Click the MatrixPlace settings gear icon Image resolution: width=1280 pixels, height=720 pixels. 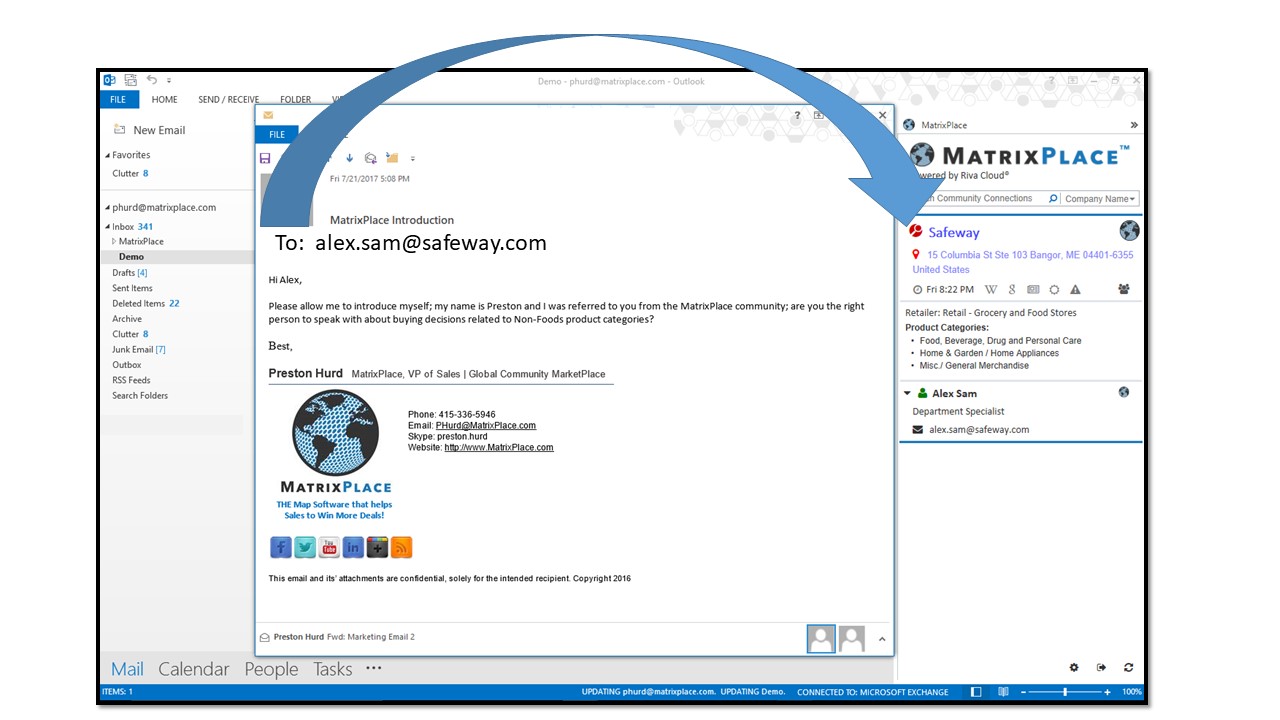[1074, 667]
